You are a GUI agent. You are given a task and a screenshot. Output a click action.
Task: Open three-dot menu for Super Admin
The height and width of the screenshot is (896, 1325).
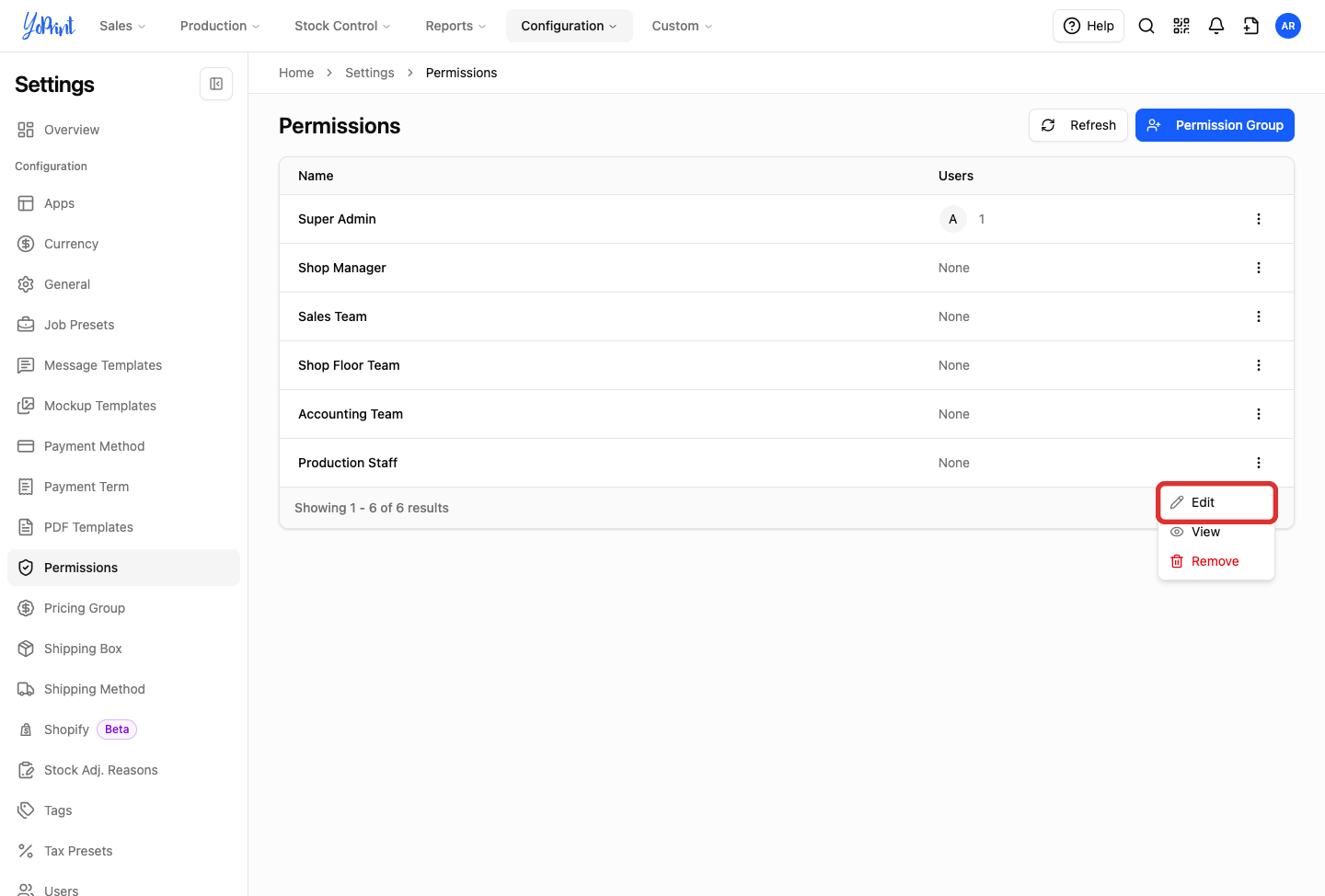pyautogui.click(x=1259, y=219)
